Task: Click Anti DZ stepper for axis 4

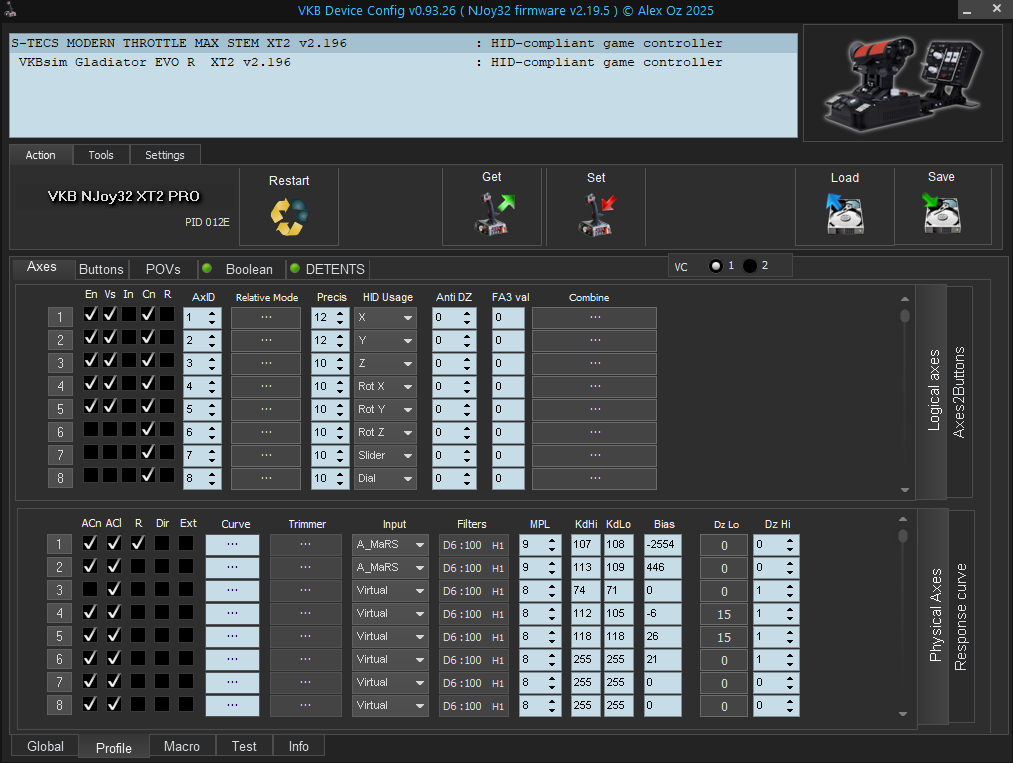Action: (x=467, y=386)
